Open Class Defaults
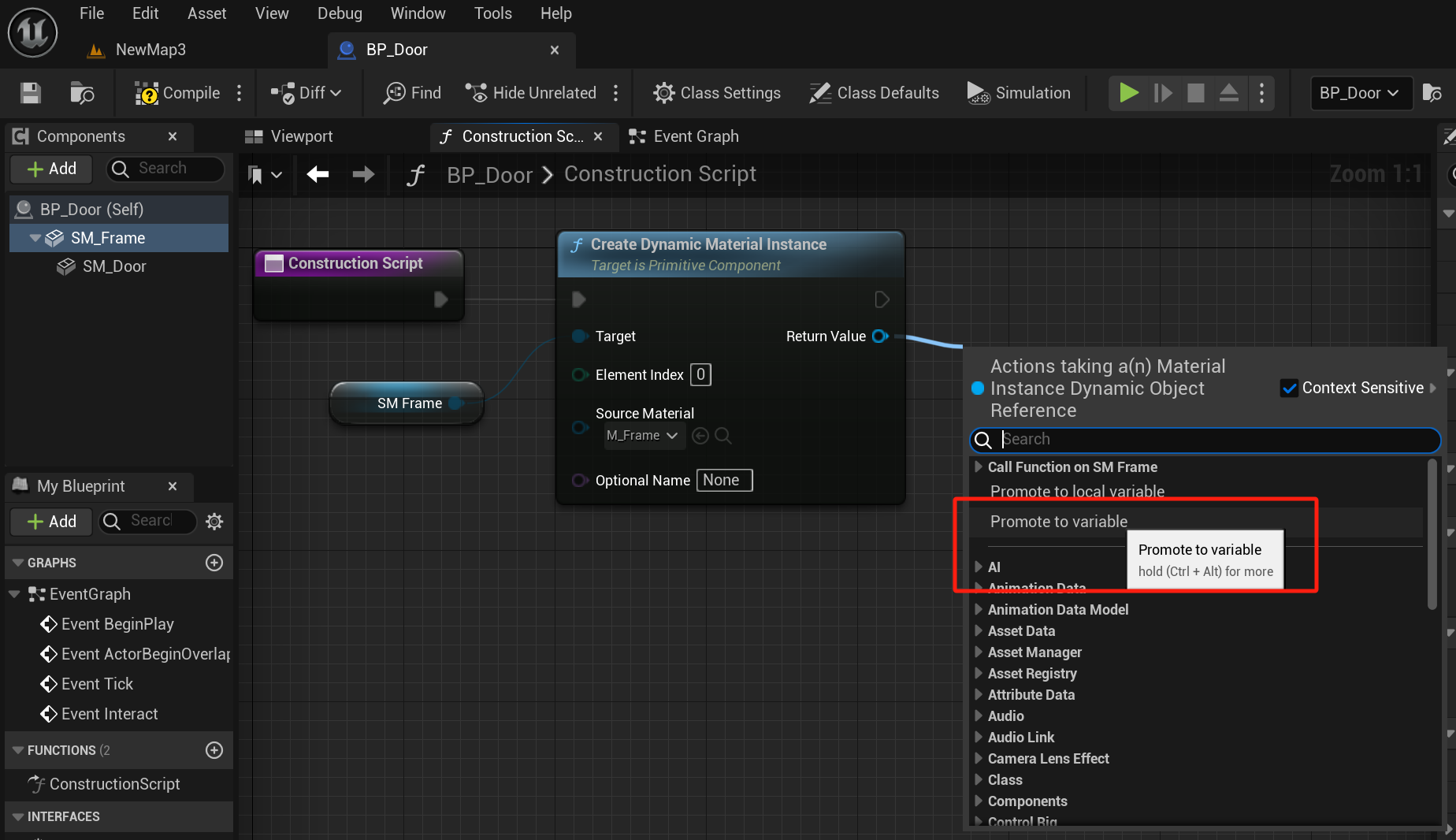The image size is (1456, 840). (875, 93)
